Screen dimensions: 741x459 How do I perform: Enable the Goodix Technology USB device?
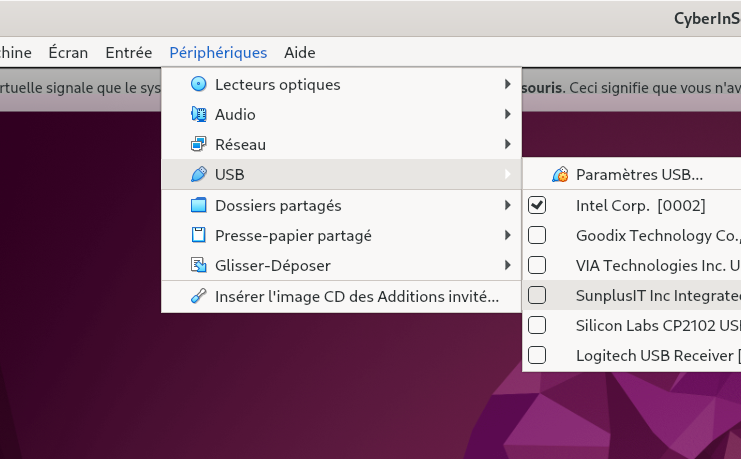click(537, 236)
